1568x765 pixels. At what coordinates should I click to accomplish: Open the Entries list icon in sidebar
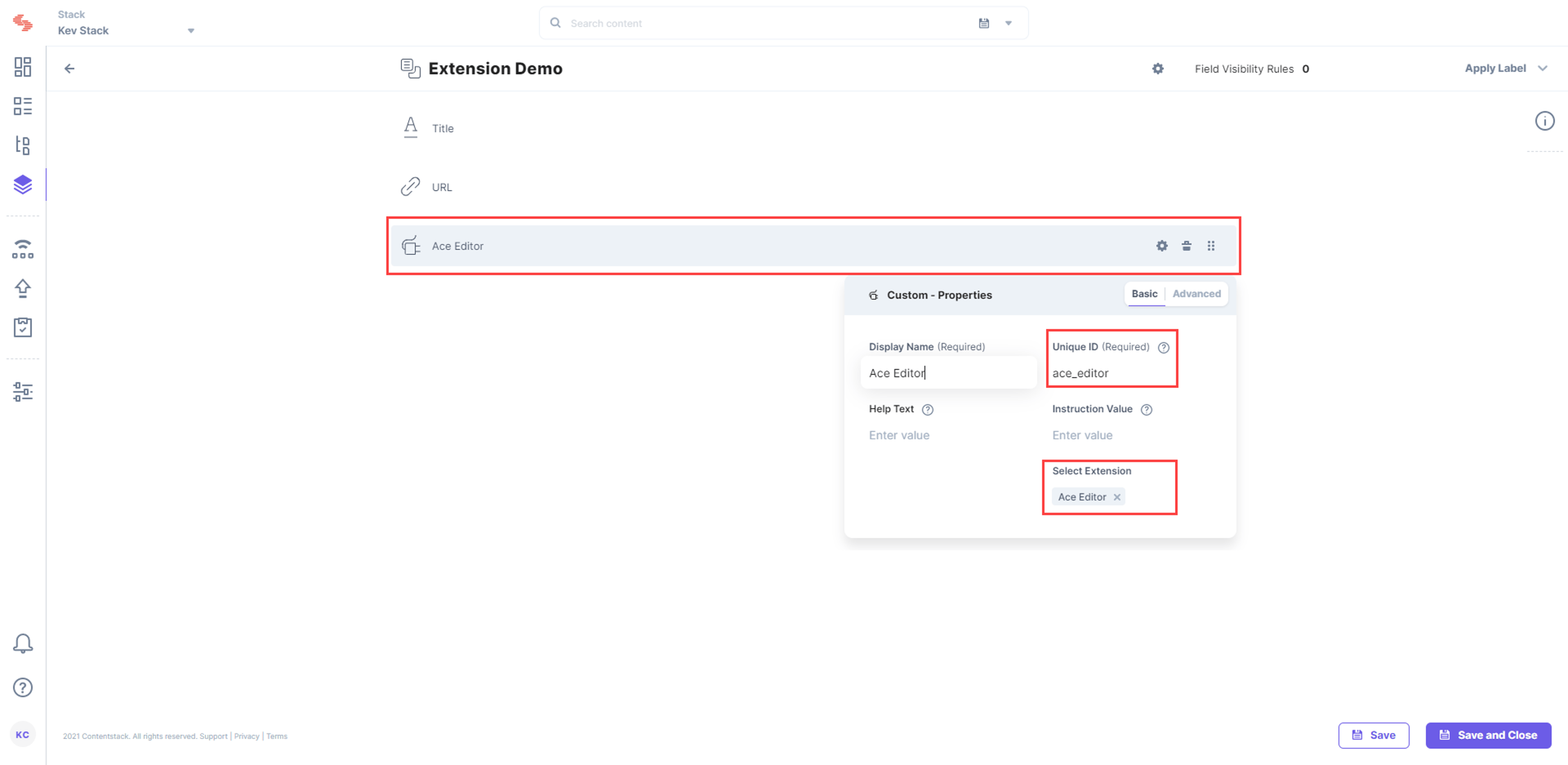(22, 106)
